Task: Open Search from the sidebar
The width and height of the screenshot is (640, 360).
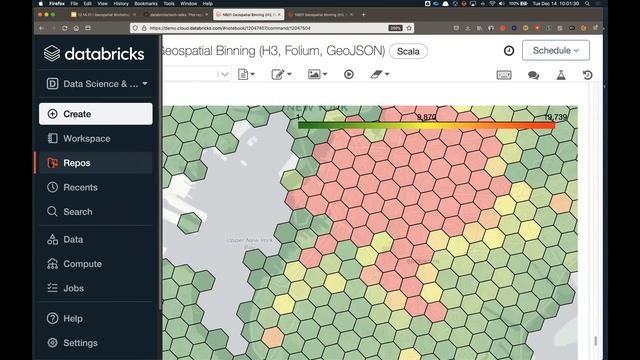Action: click(x=96, y=211)
